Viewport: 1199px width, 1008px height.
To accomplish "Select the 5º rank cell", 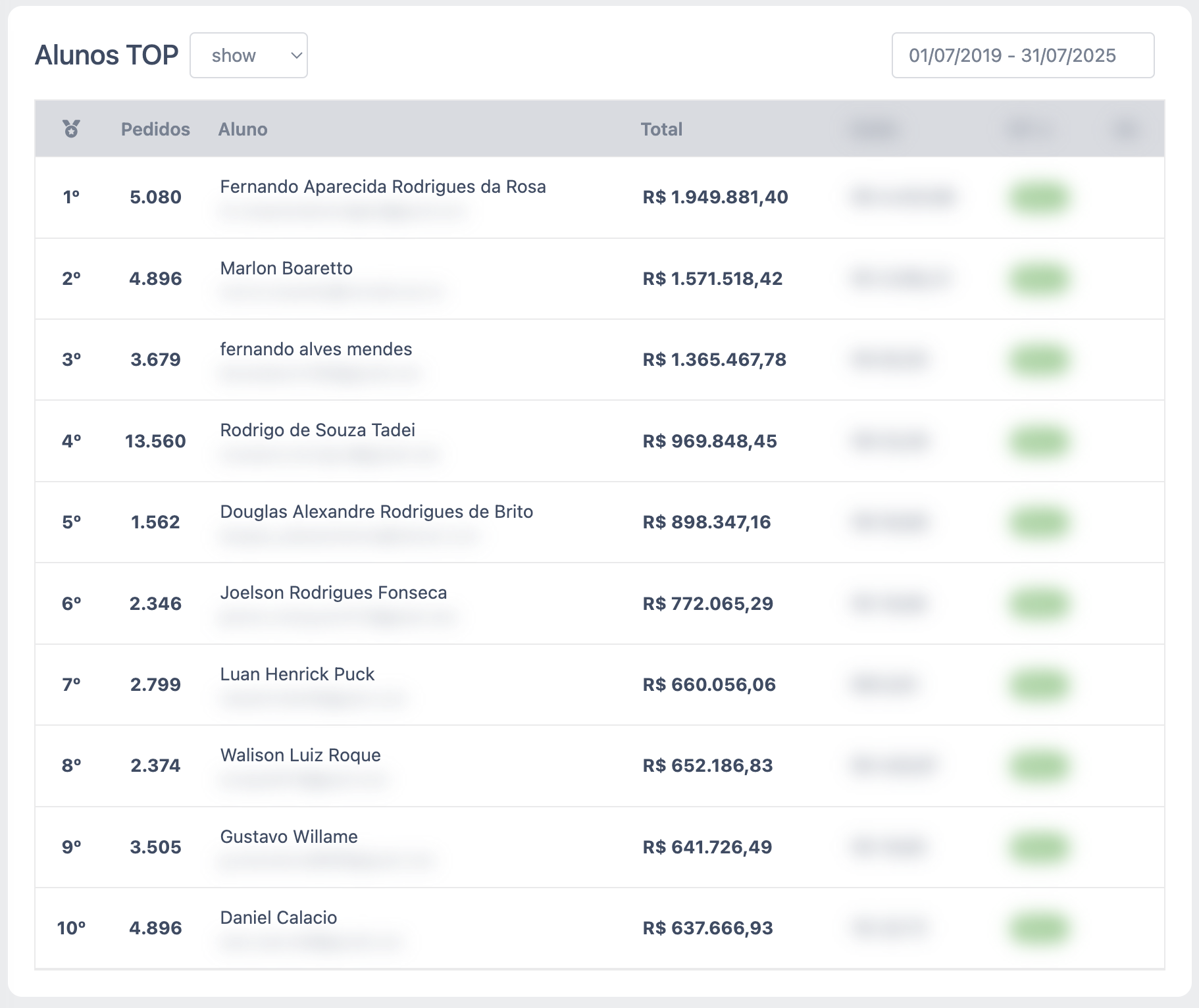I will pyautogui.click(x=71, y=522).
